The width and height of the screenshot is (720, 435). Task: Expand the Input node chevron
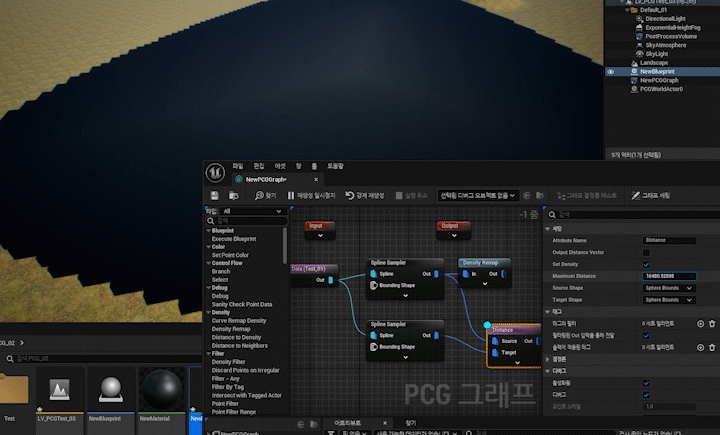tap(321, 236)
